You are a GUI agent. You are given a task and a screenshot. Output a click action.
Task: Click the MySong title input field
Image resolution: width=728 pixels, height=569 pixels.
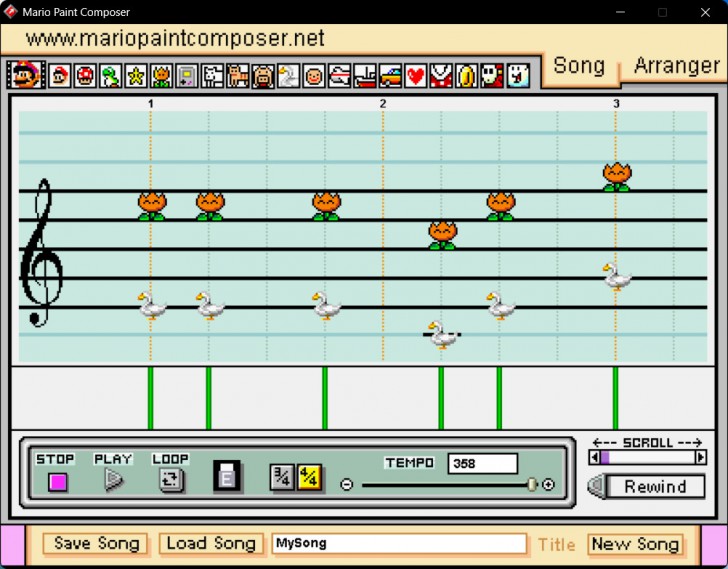point(399,543)
